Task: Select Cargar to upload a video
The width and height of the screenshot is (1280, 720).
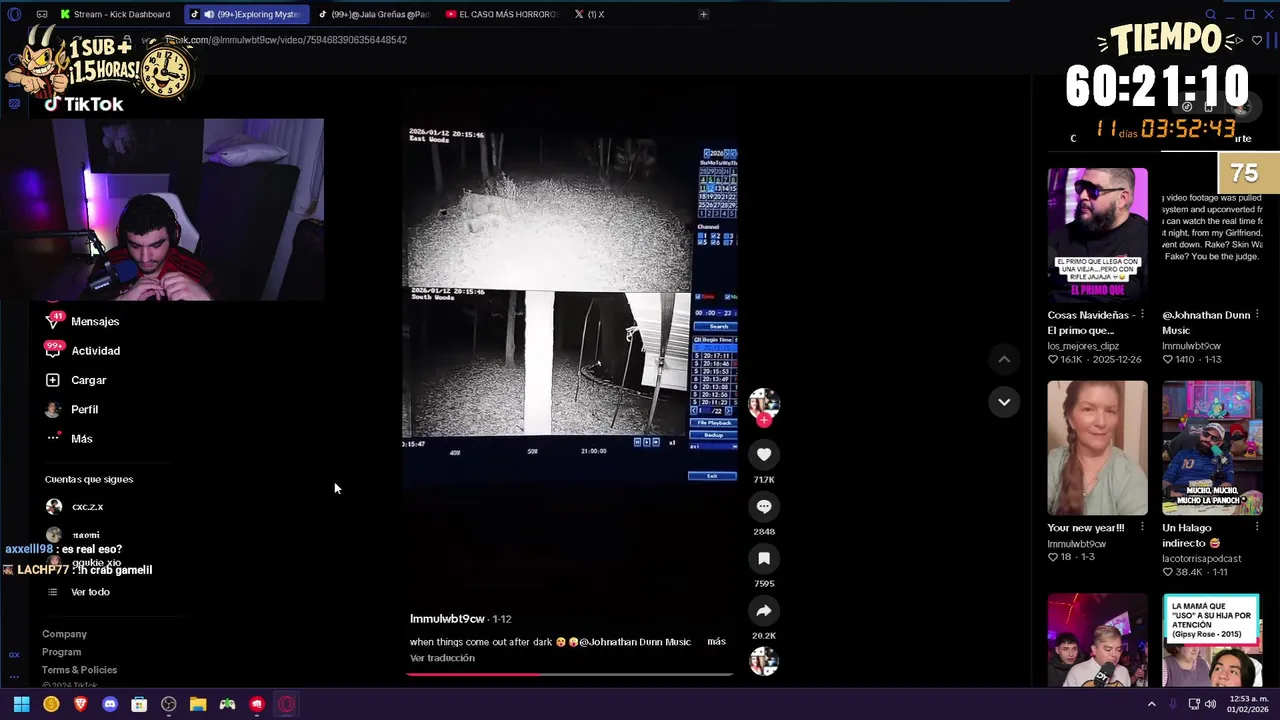Action: (x=88, y=380)
